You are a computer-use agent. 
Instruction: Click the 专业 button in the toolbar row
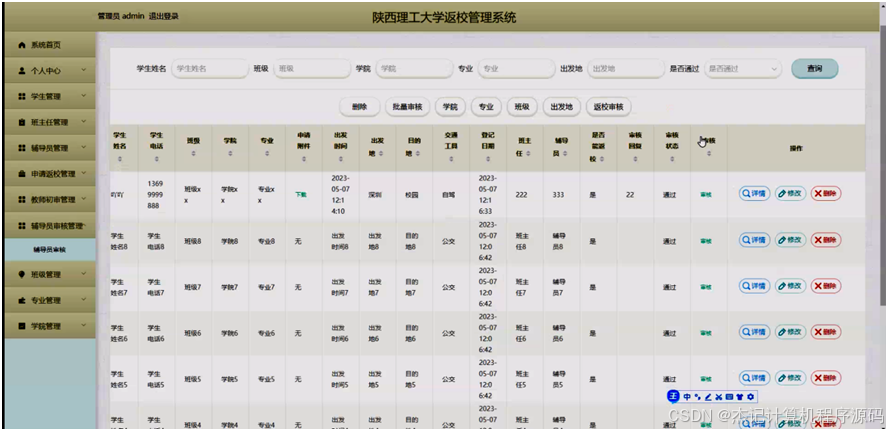486,106
